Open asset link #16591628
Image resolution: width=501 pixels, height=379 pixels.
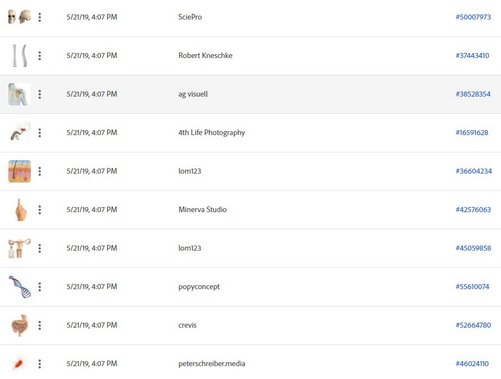[x=472, y=133]
